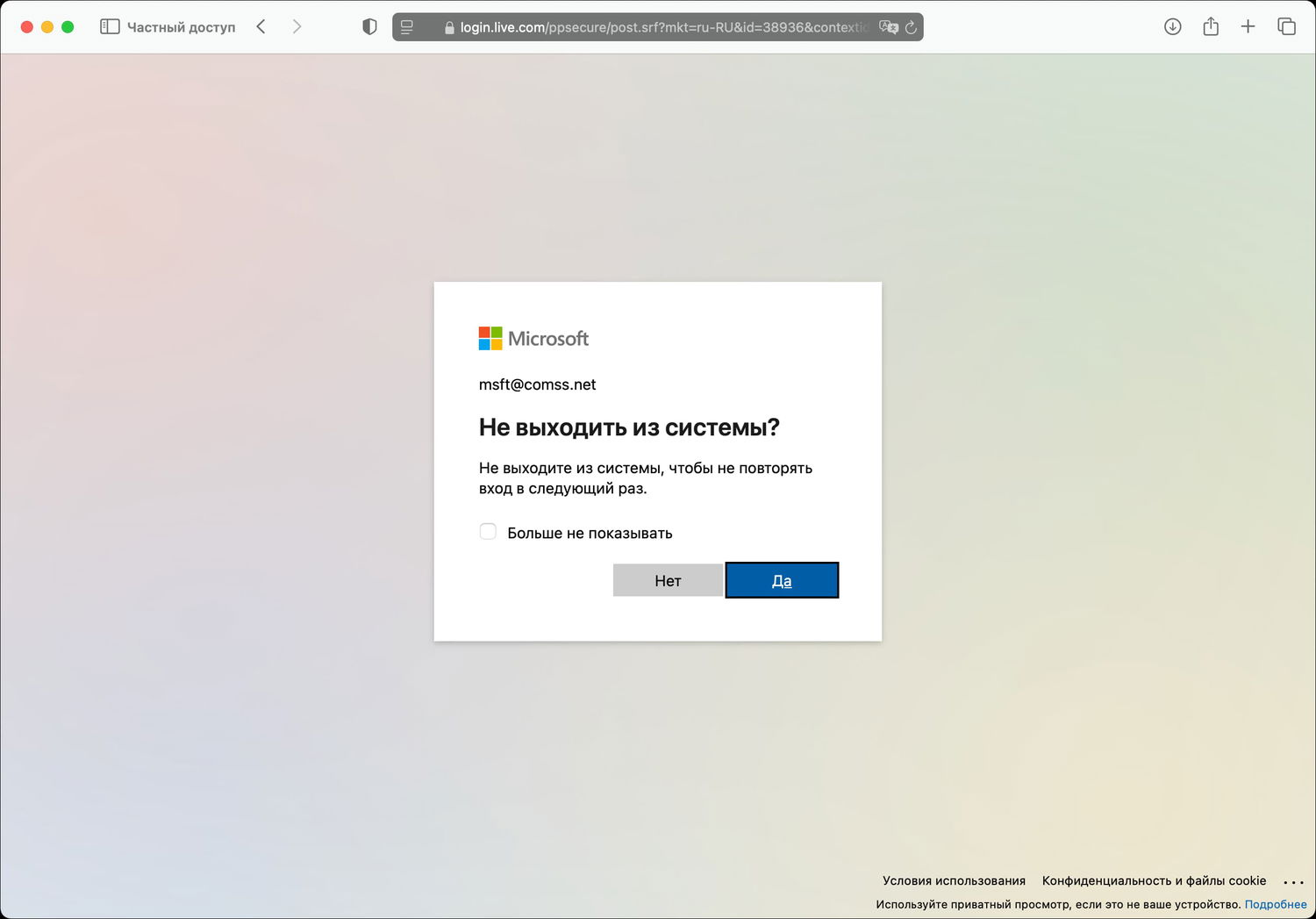Reload the page with the refresh icon
Image resolution: width=1316 pixels, height=919 pixels.
911,27
